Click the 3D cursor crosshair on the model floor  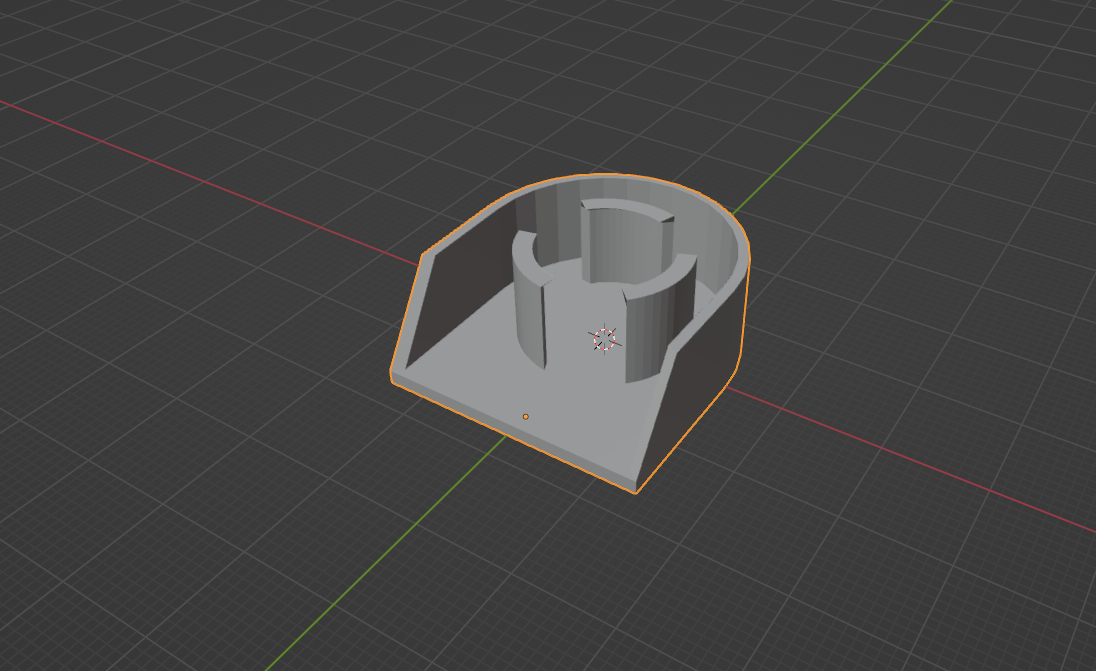click(x=605, y=339)
